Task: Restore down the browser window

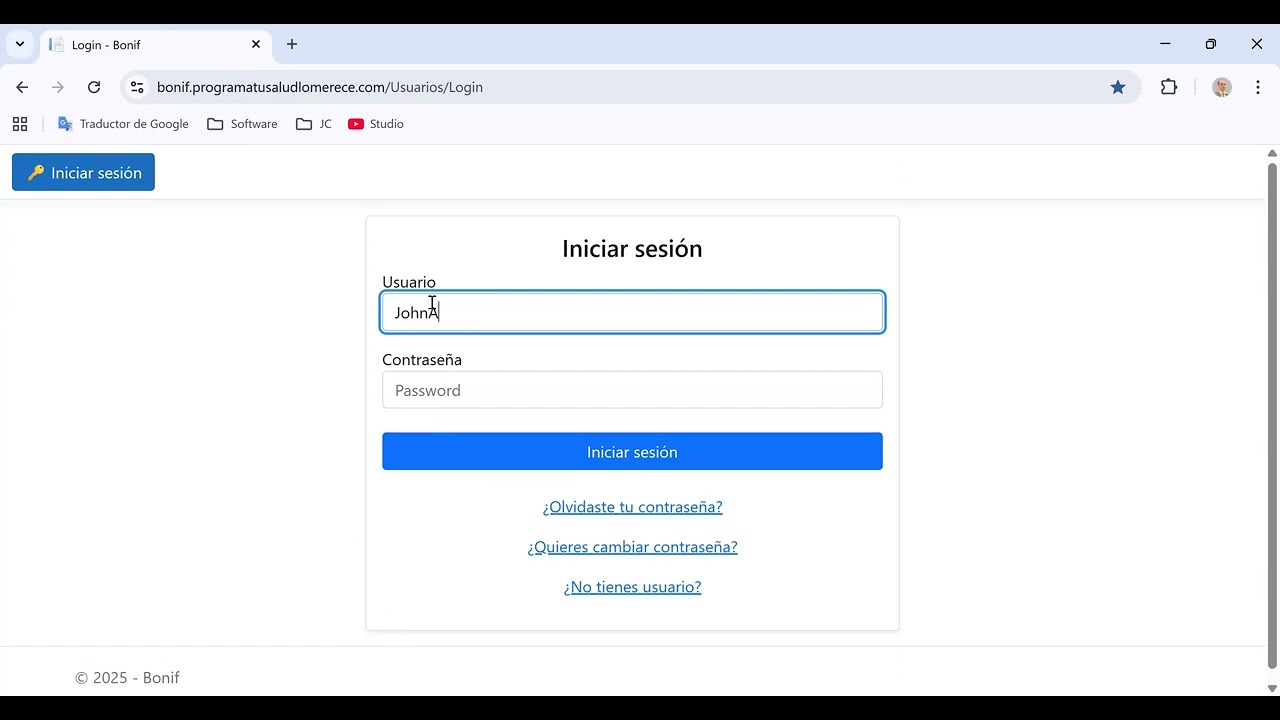Action: pos(1211,44)
